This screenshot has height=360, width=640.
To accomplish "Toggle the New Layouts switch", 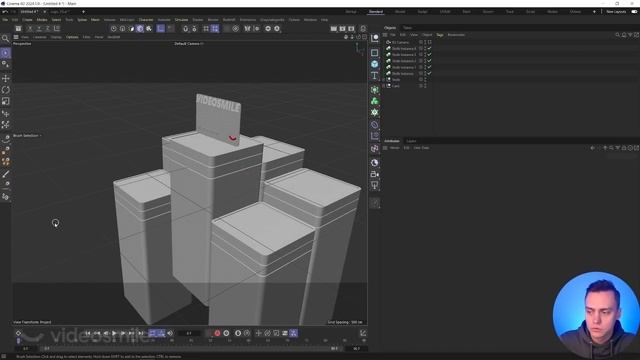I will point(634,12).
